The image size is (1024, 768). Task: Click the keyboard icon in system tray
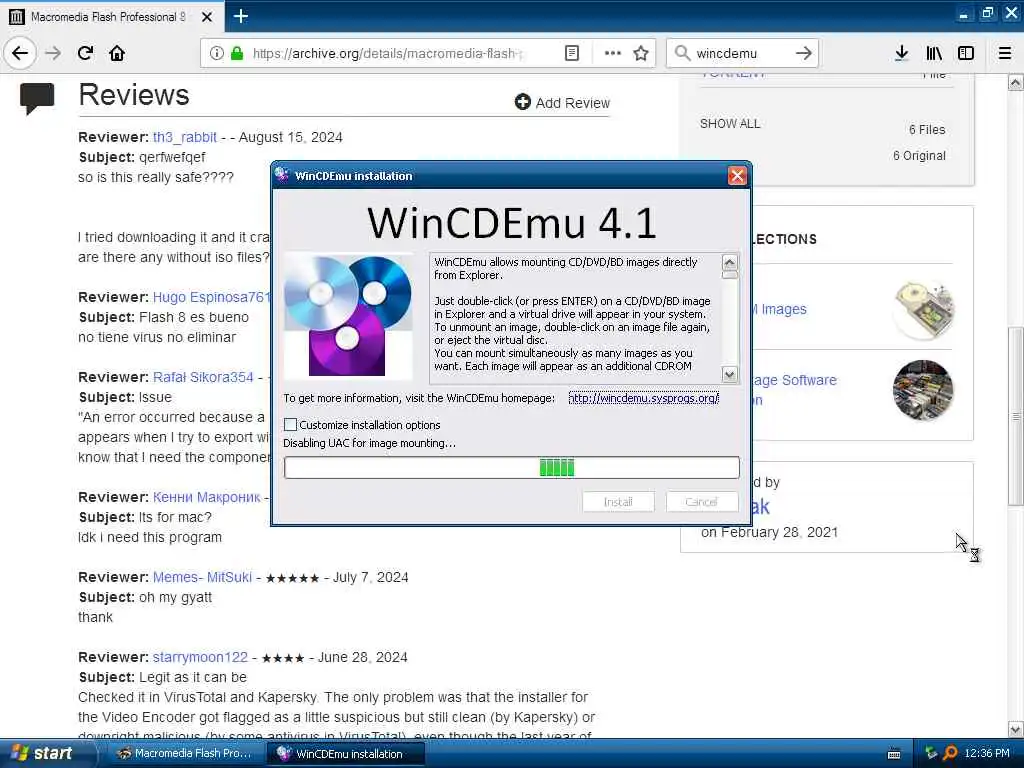(894, 754)
